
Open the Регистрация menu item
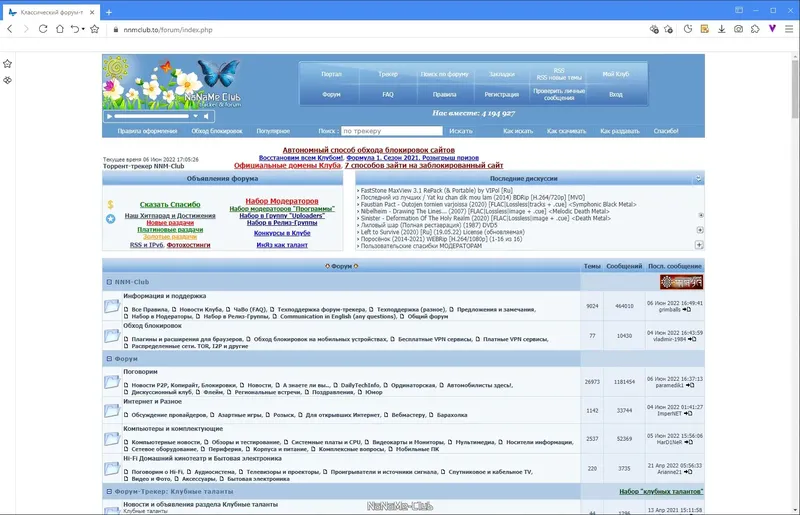[x=502, y=94]
